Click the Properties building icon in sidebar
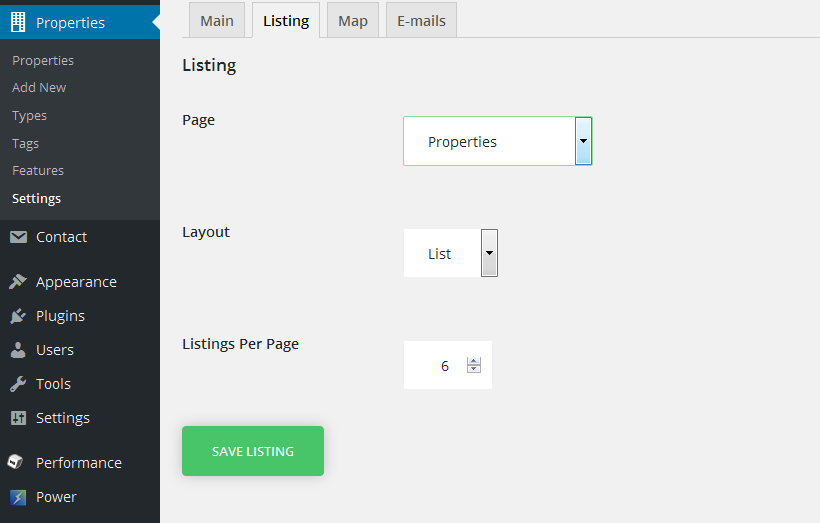 pos(18,22)
